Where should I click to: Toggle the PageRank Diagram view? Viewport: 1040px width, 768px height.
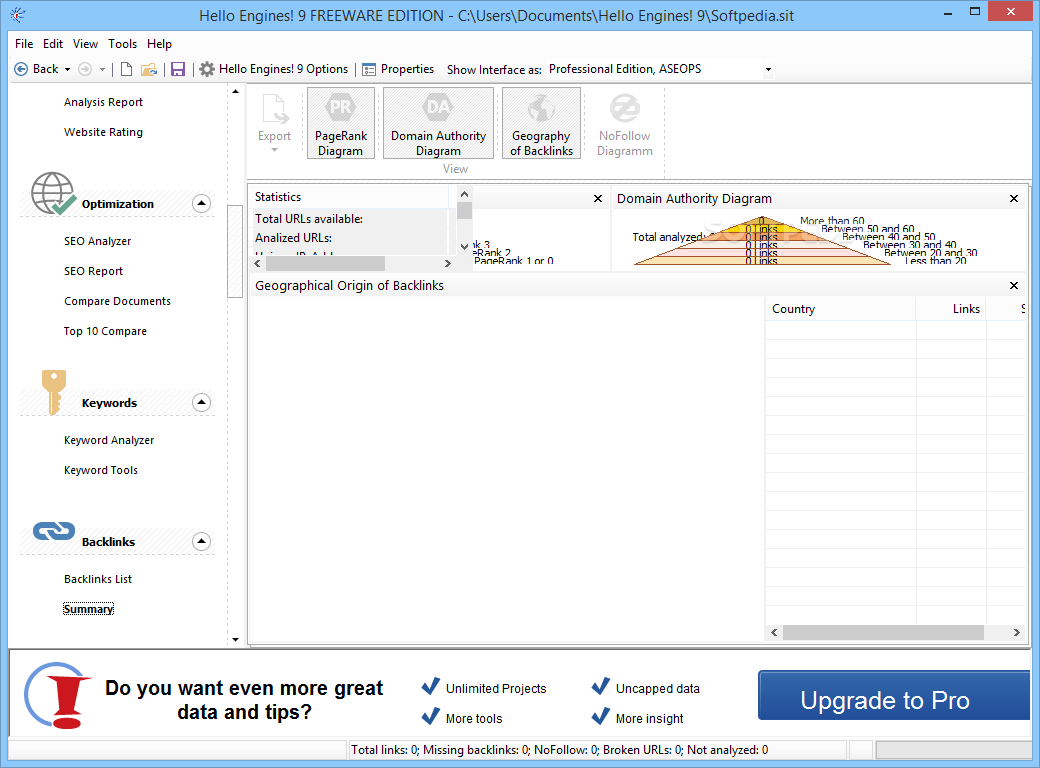pyautogui.click(x=341, y=123)
